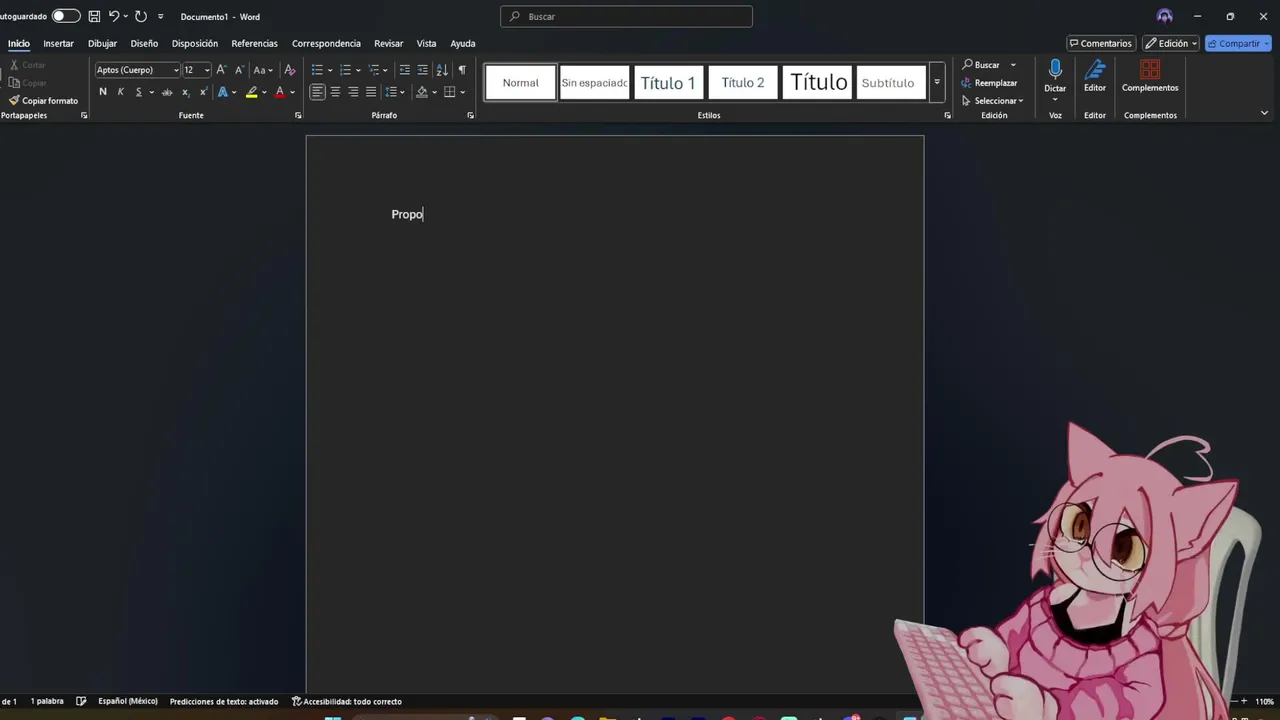Click the Editor pen icon
The height and width of the screenshot is (720, 1280).
click(x=1095, y=69)
